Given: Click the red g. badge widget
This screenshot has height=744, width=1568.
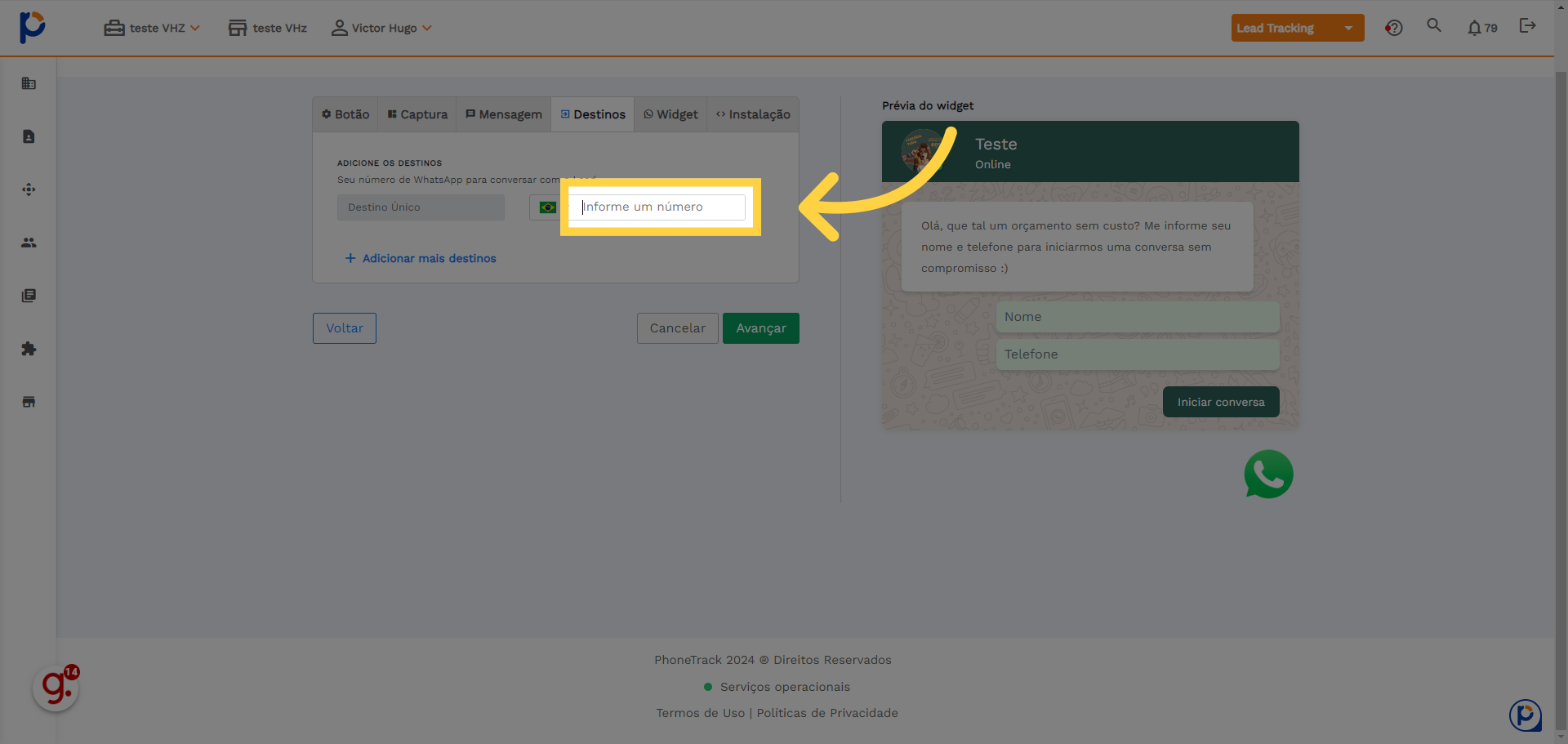Looking at the screenshot, I should coord(56,688).
